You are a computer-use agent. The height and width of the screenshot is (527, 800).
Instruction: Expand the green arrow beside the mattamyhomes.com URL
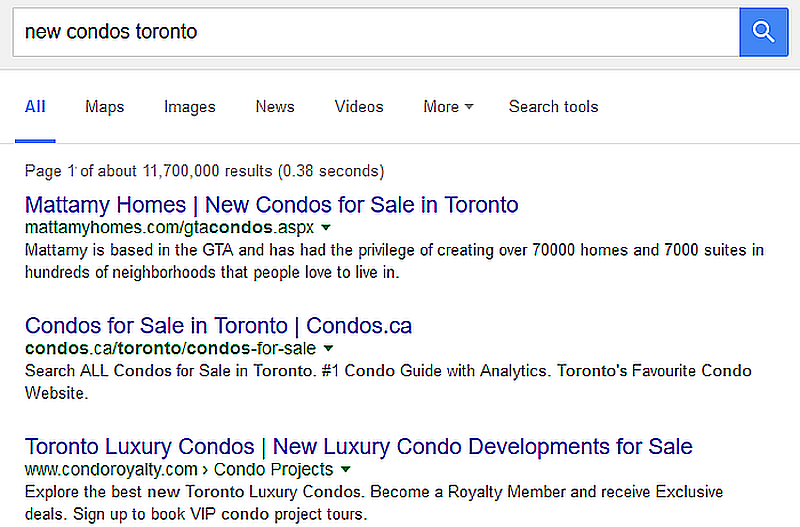click(326, 228)
